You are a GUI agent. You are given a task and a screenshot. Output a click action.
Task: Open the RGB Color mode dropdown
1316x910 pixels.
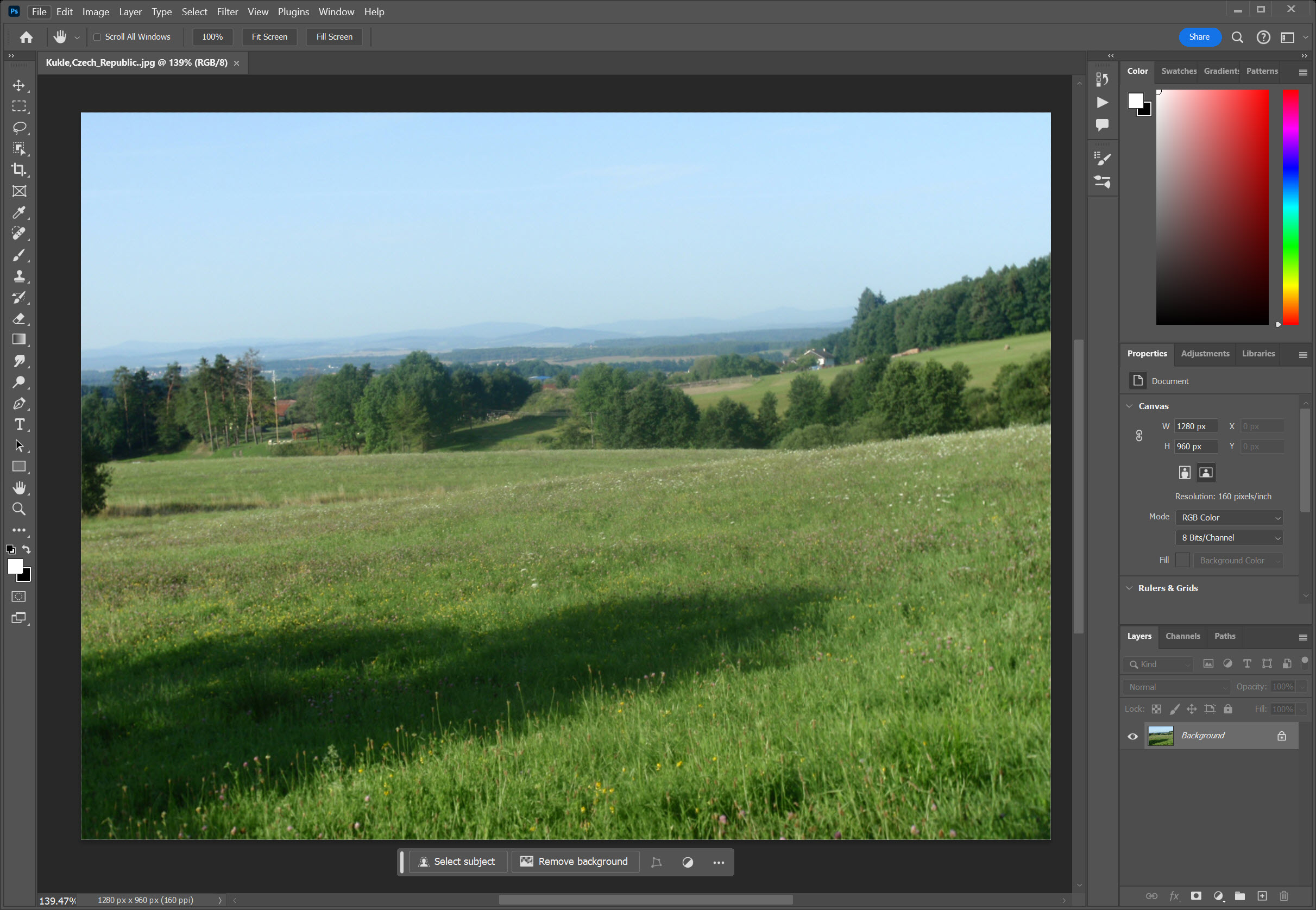click(x=1229, y=518)
